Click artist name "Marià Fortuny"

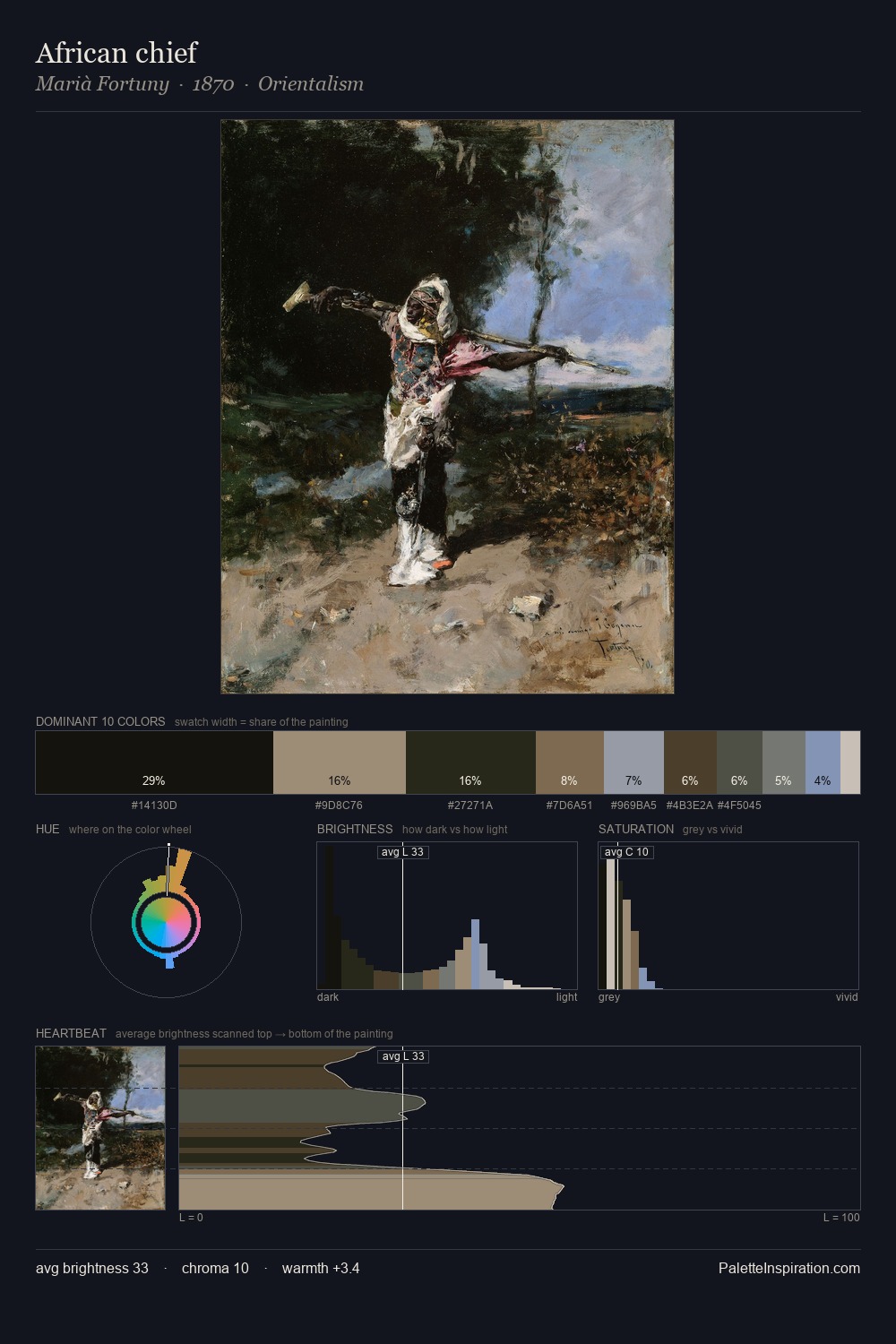click(102, 84)
